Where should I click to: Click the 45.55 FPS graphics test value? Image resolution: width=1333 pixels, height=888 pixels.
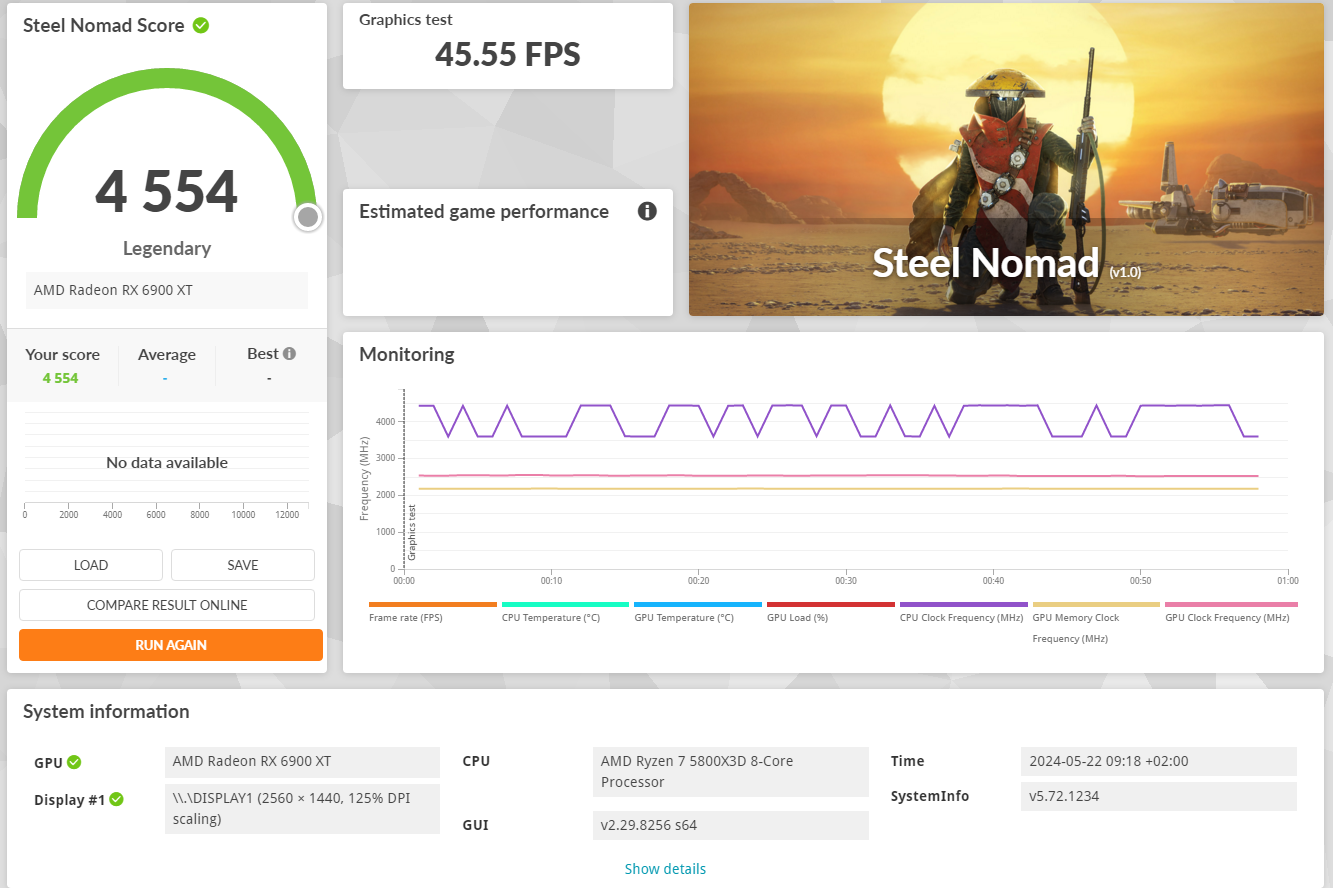coord(508,54)
